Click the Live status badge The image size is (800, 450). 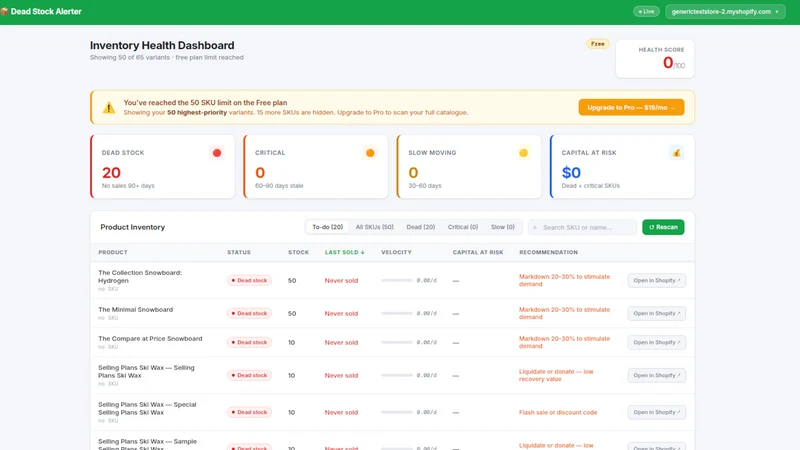click(646, 11)
